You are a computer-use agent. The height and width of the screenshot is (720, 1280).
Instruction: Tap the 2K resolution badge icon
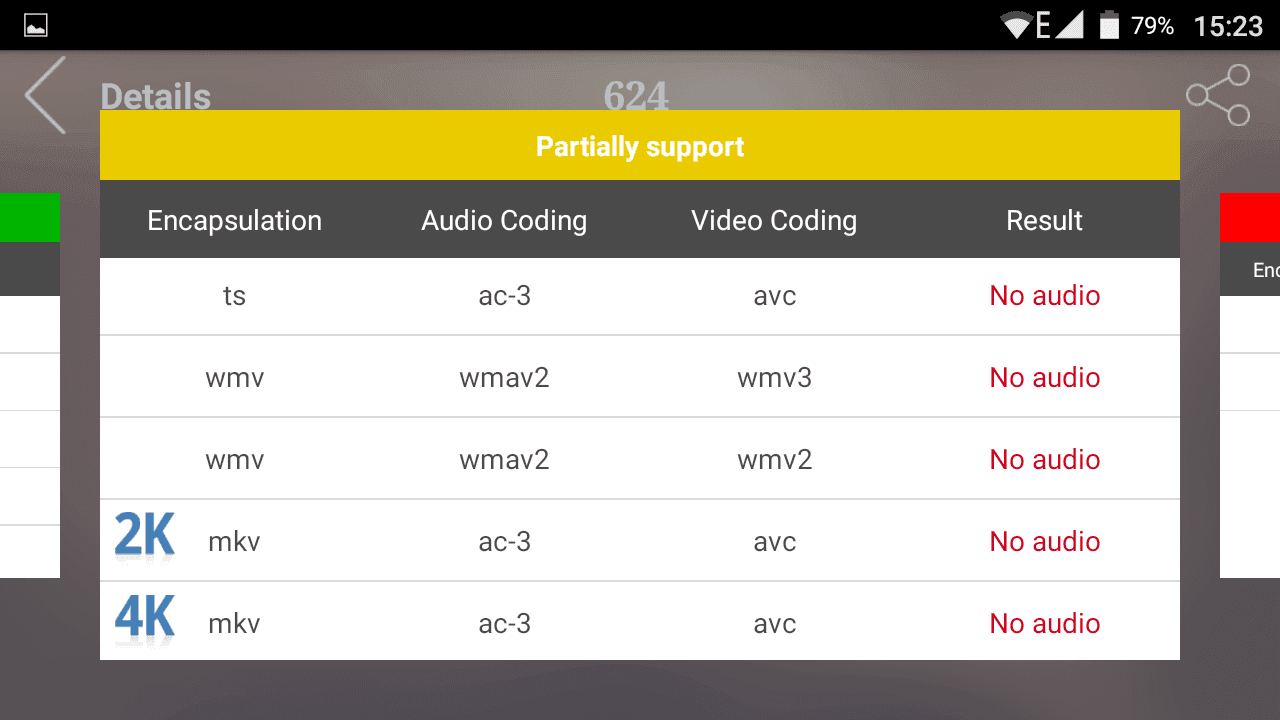pyautogui.click(x=145, y=536)
